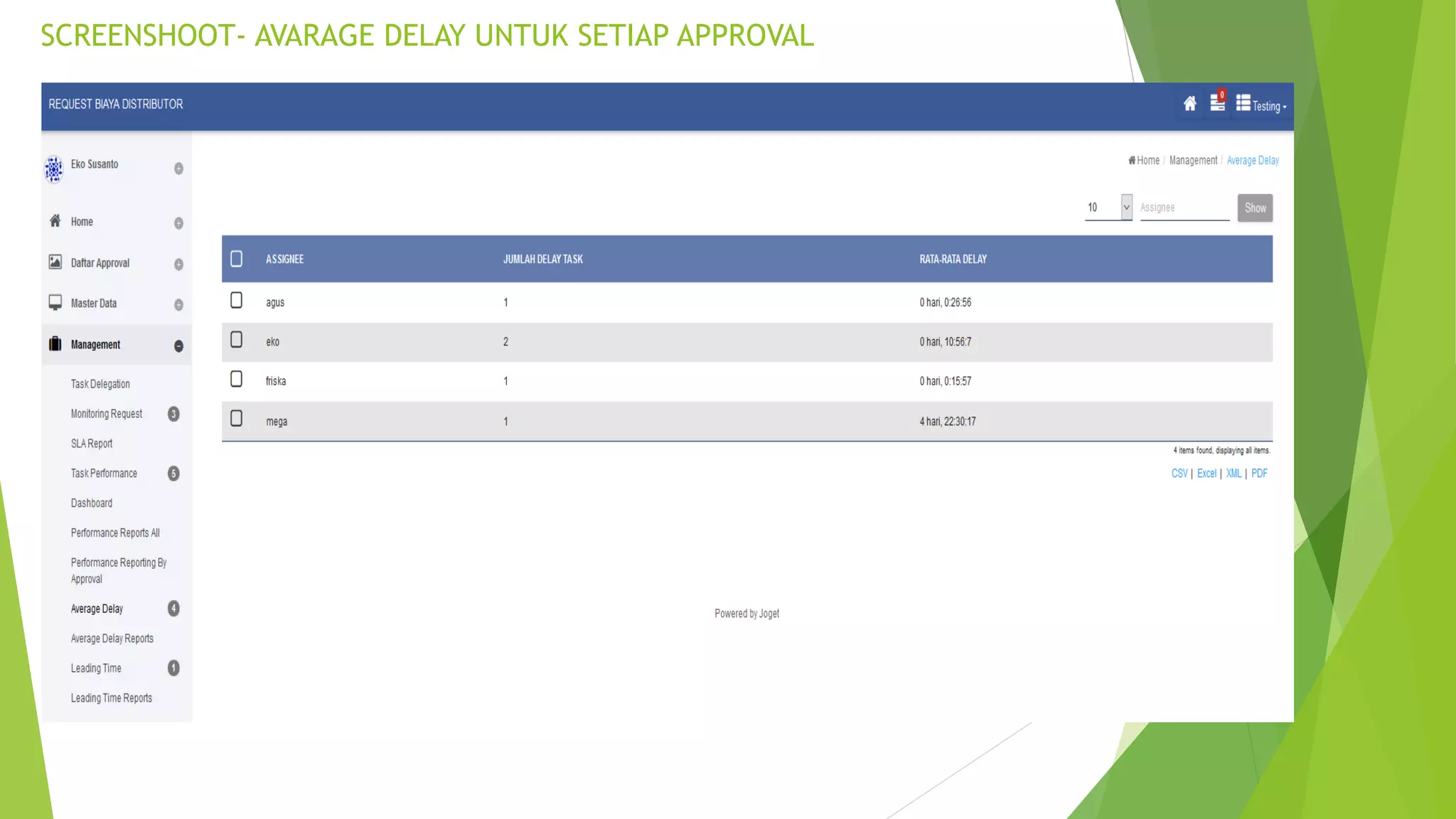Click the Show button

(1255, 208)
